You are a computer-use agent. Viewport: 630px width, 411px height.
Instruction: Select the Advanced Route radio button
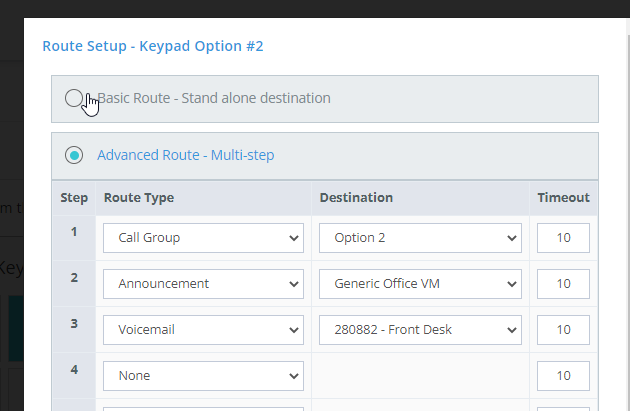pyautogui.click(x=74, y=155)
